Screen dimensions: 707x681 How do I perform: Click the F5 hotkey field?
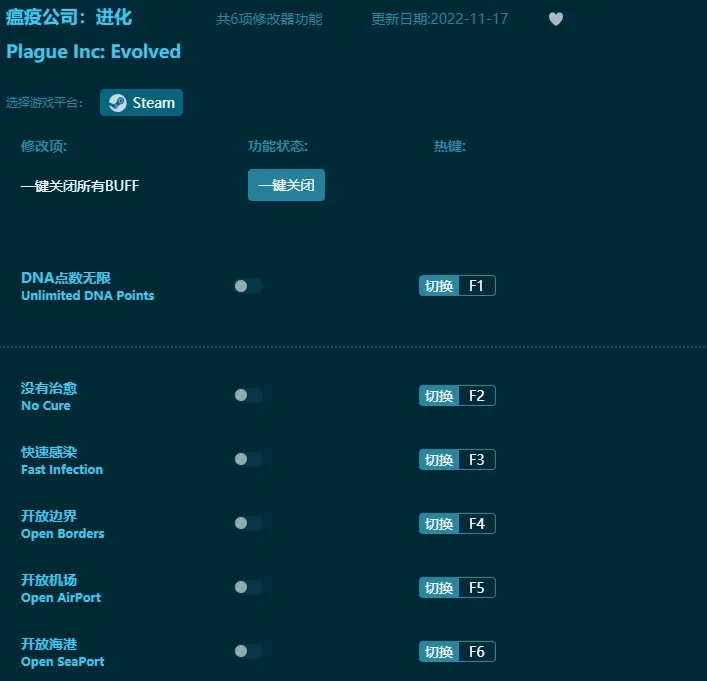[477, 588]
